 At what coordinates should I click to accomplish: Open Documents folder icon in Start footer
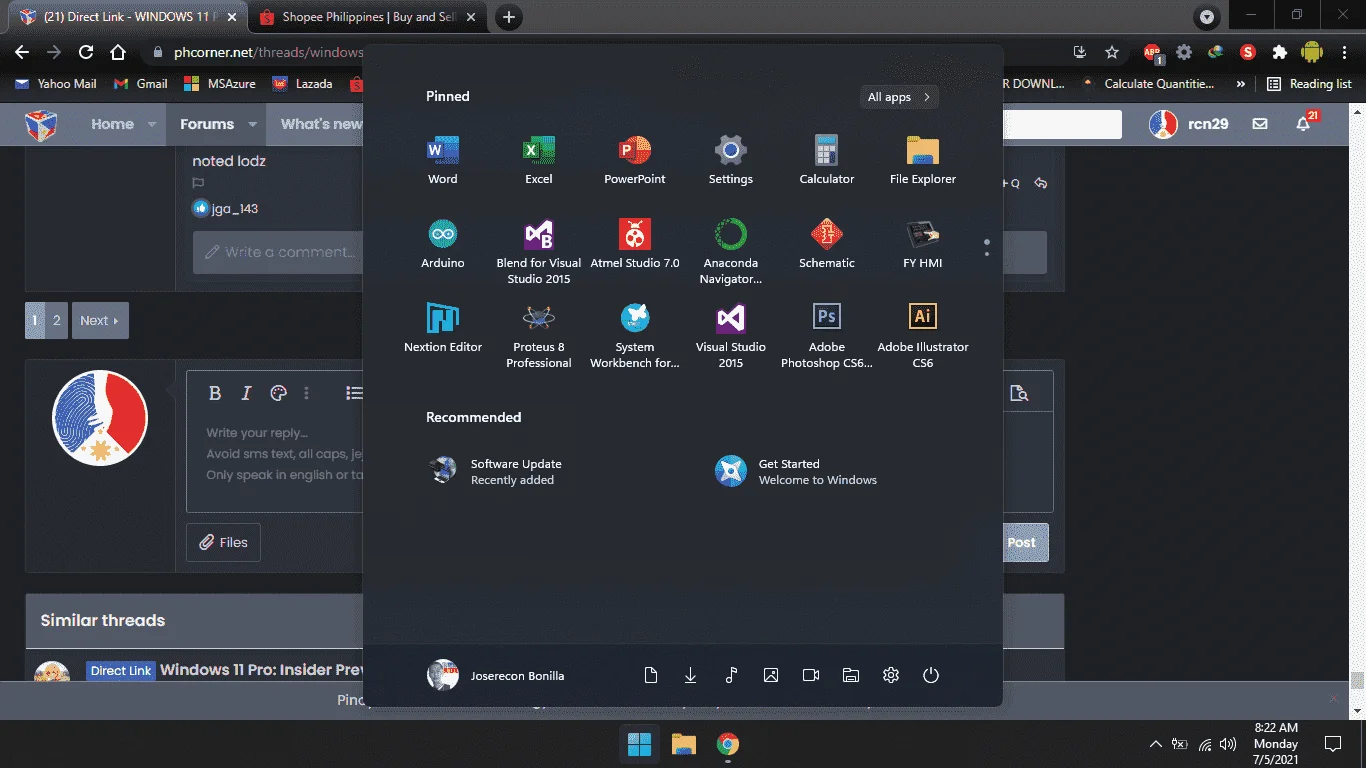coord(651,675)
